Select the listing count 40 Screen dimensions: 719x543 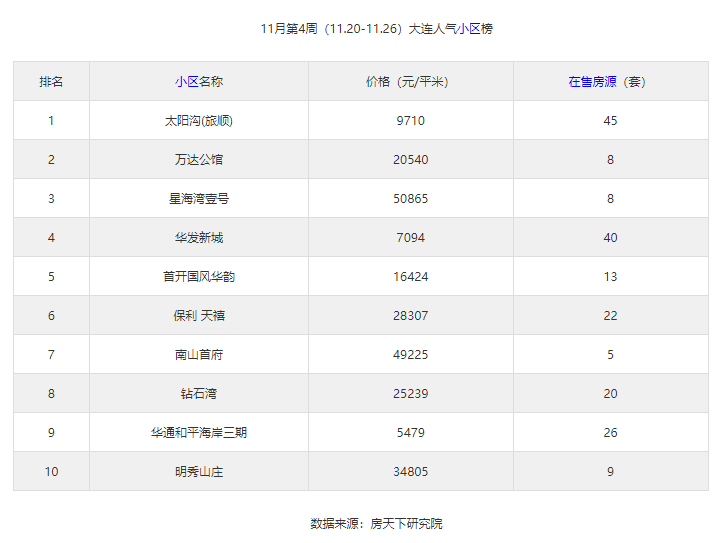610,238
